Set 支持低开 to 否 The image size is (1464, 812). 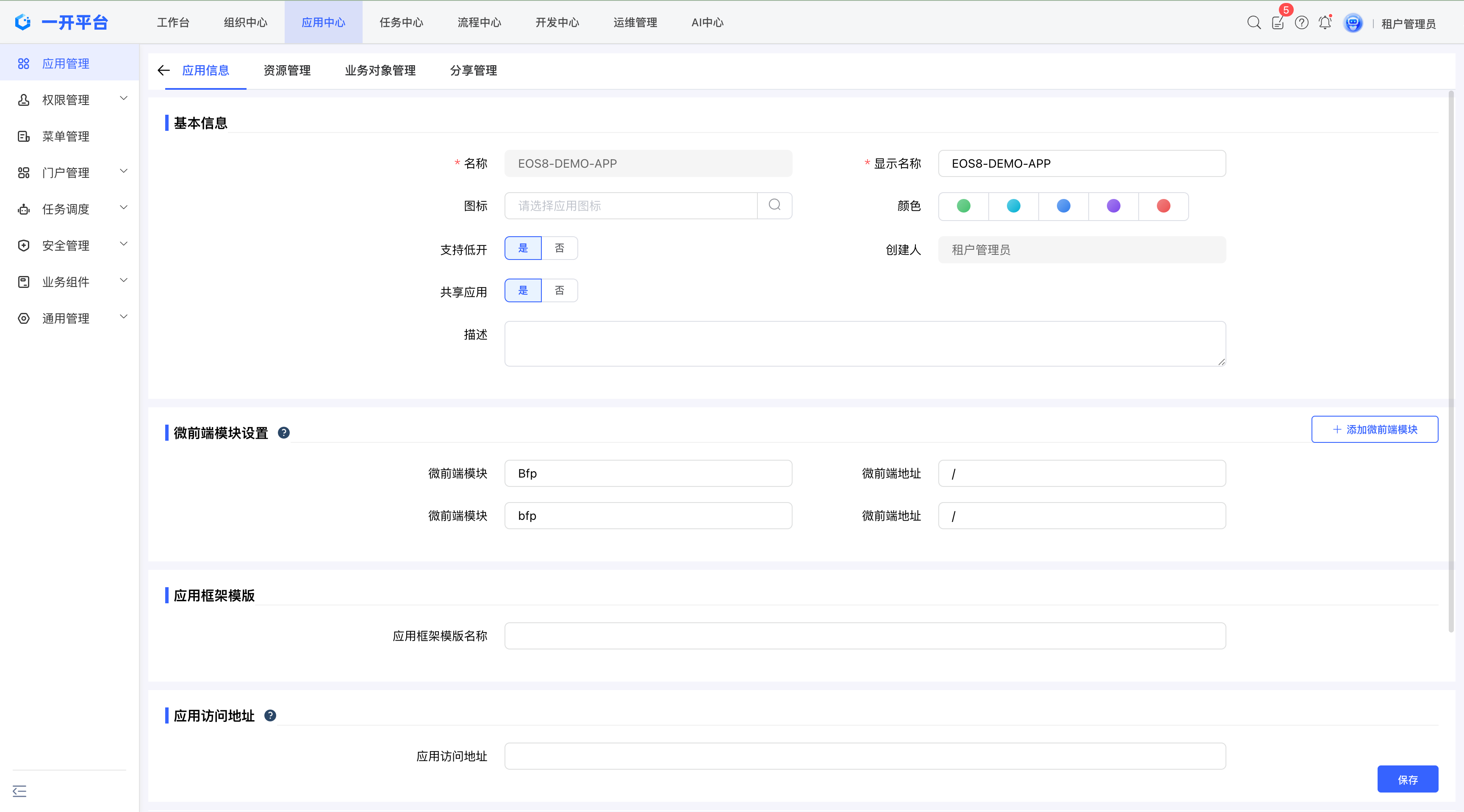pos(559,248)
